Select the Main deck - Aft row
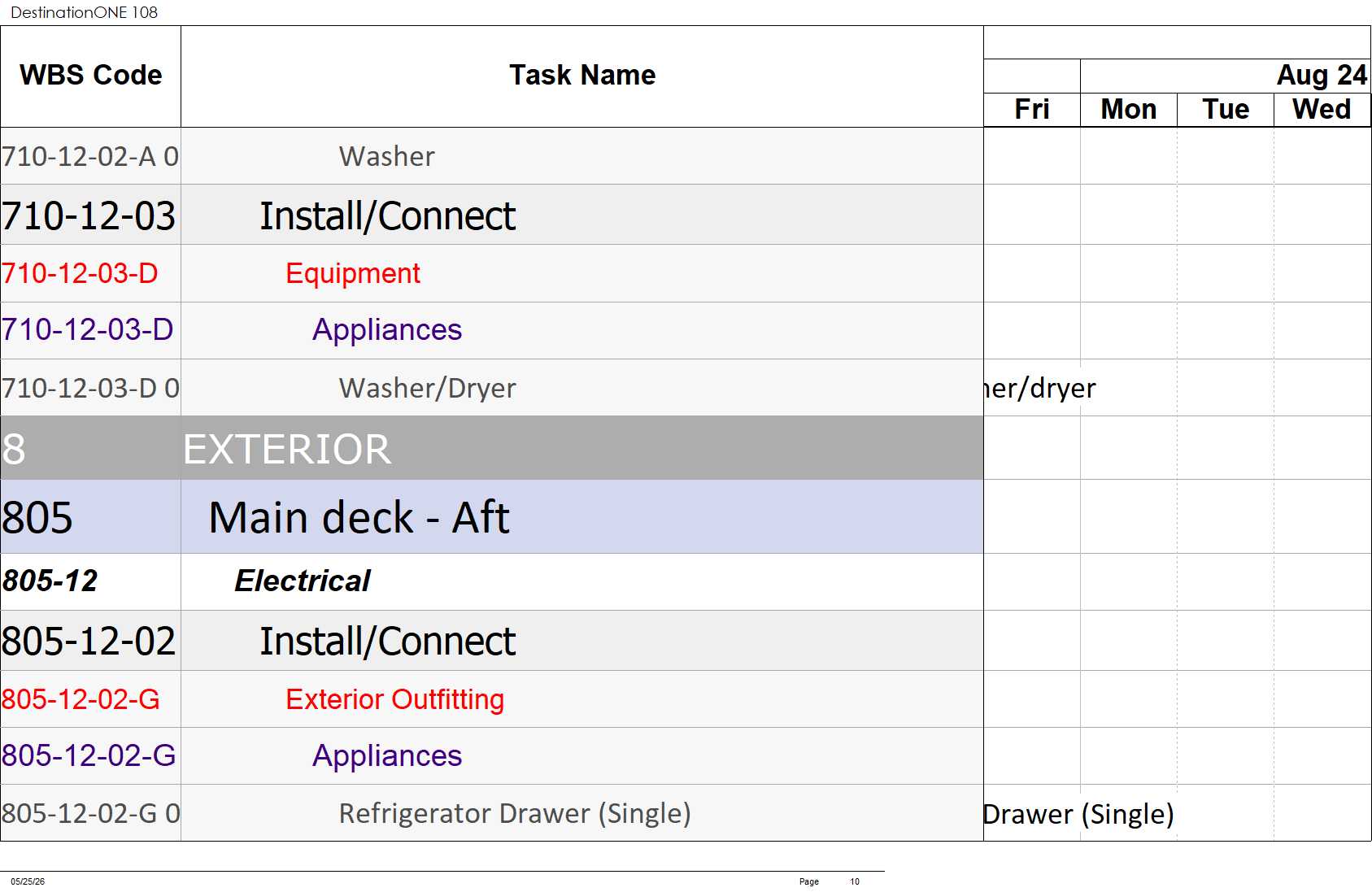Image resolution: width=1372 pixels, height=892 pixels. [492, 517]
